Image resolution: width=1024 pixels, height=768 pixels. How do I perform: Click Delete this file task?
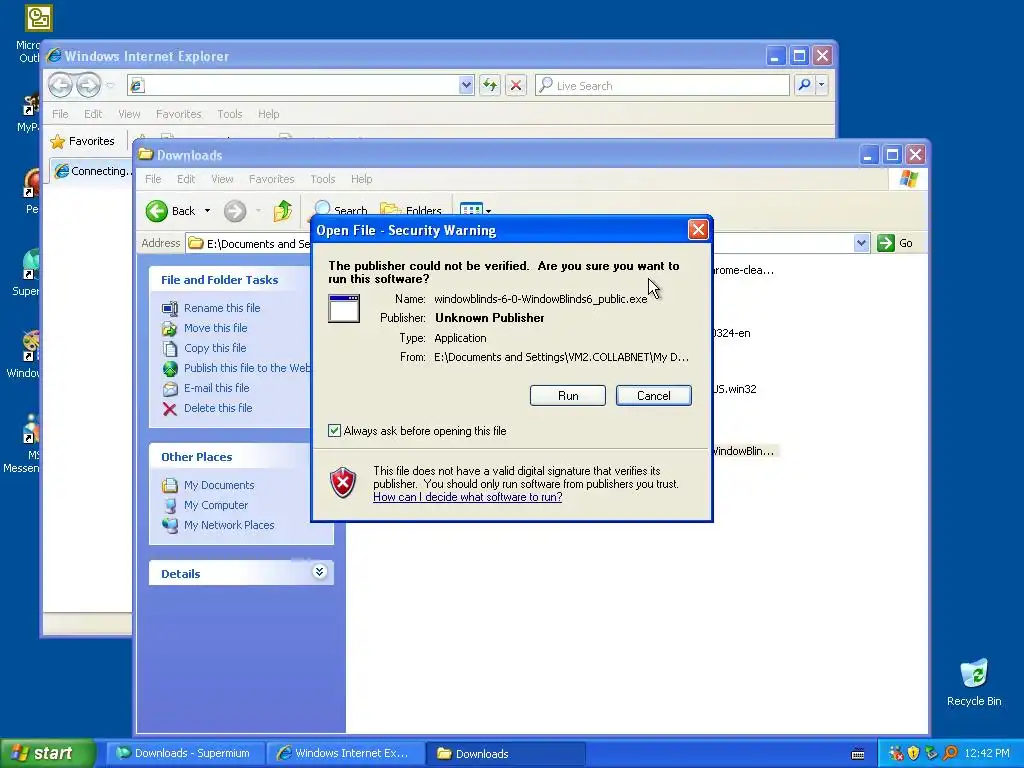217,408
